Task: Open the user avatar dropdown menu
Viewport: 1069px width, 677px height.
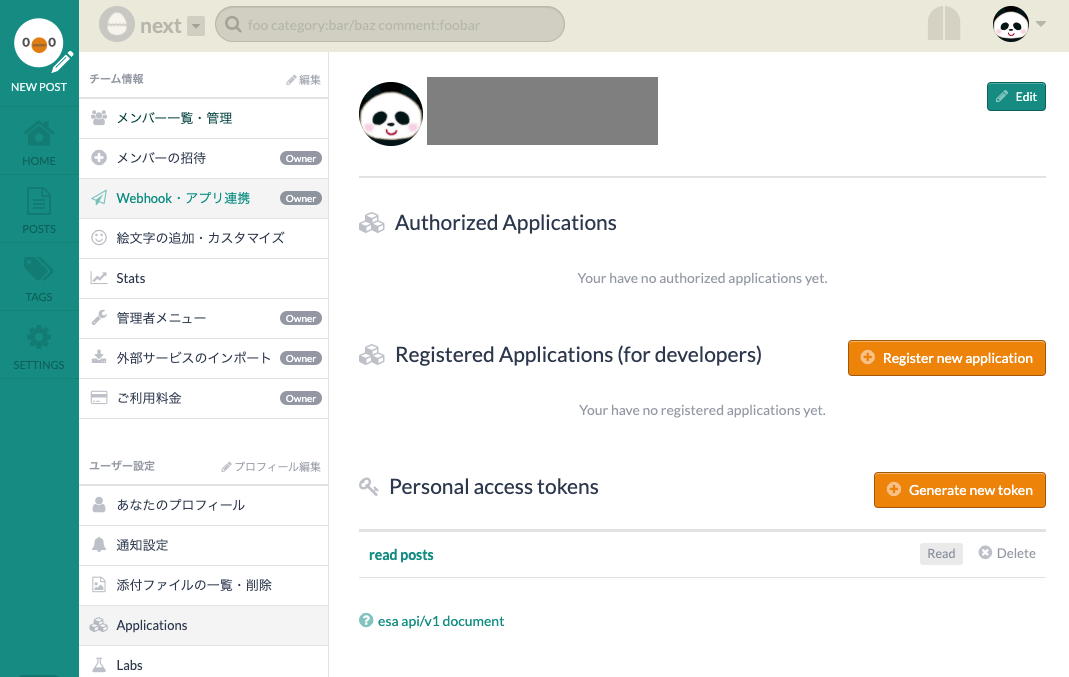Action: [x=1018, y=25]
